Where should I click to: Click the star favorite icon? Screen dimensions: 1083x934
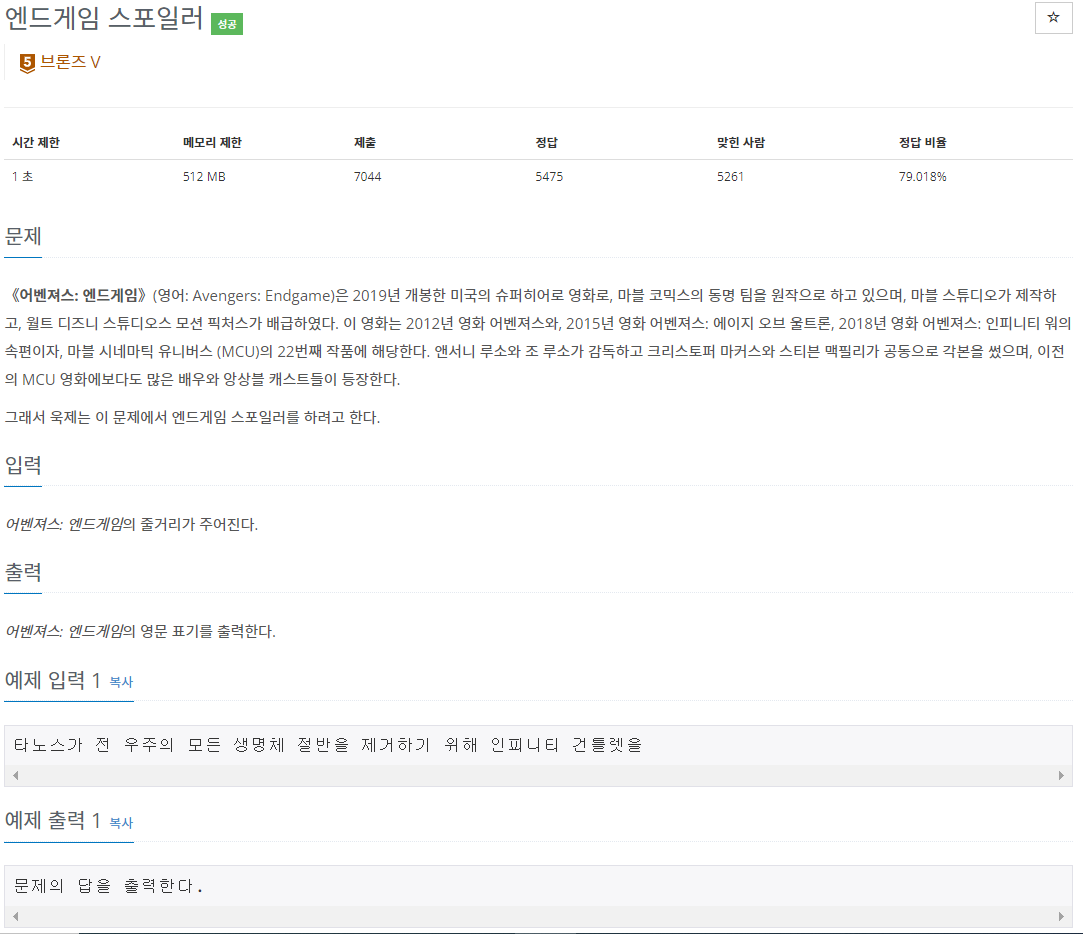click(x=1053, y=17)
